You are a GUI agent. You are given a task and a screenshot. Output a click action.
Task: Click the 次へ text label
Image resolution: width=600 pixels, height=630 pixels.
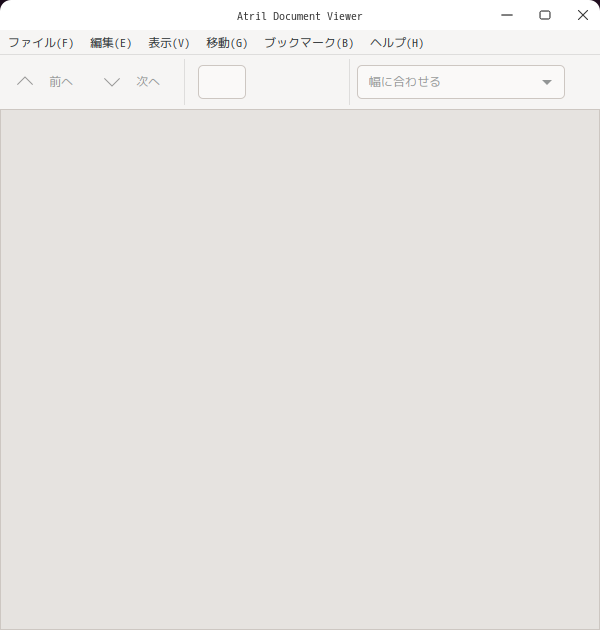point(148,82)
